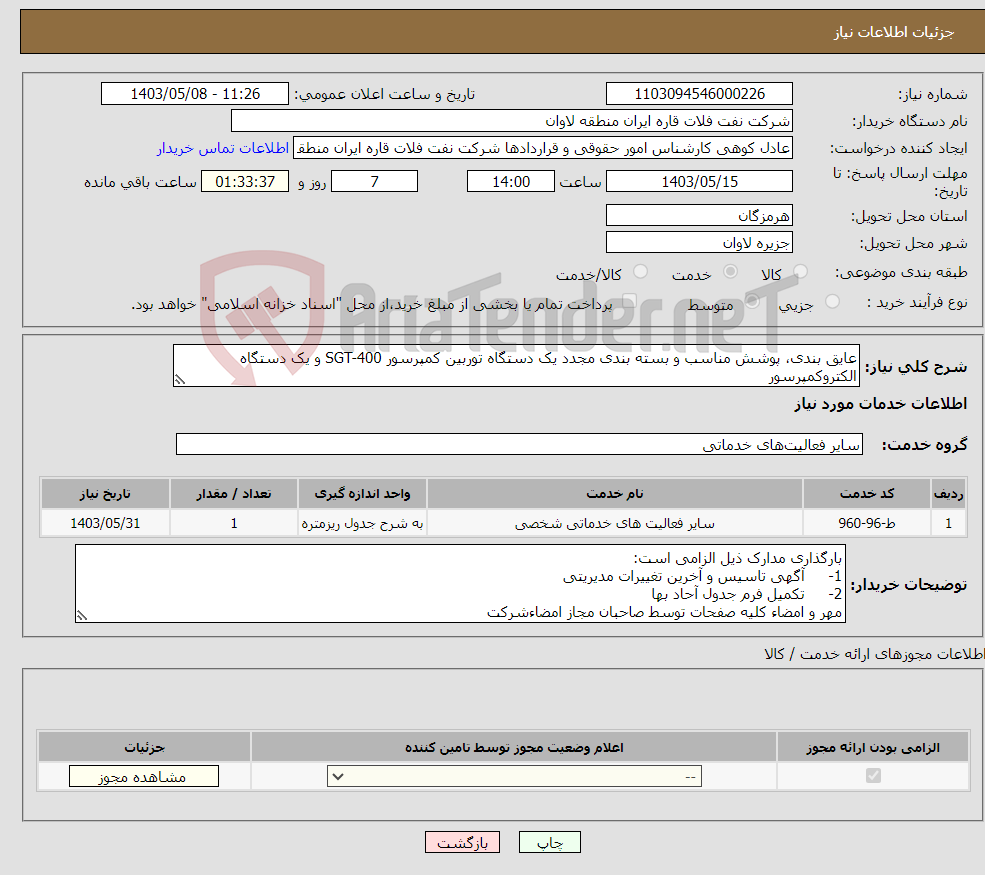This screenshot has height=875, width=985.
Task: Click the cell سایر فعالیت های خدماتی شخصی
Action: pos(615,523)
